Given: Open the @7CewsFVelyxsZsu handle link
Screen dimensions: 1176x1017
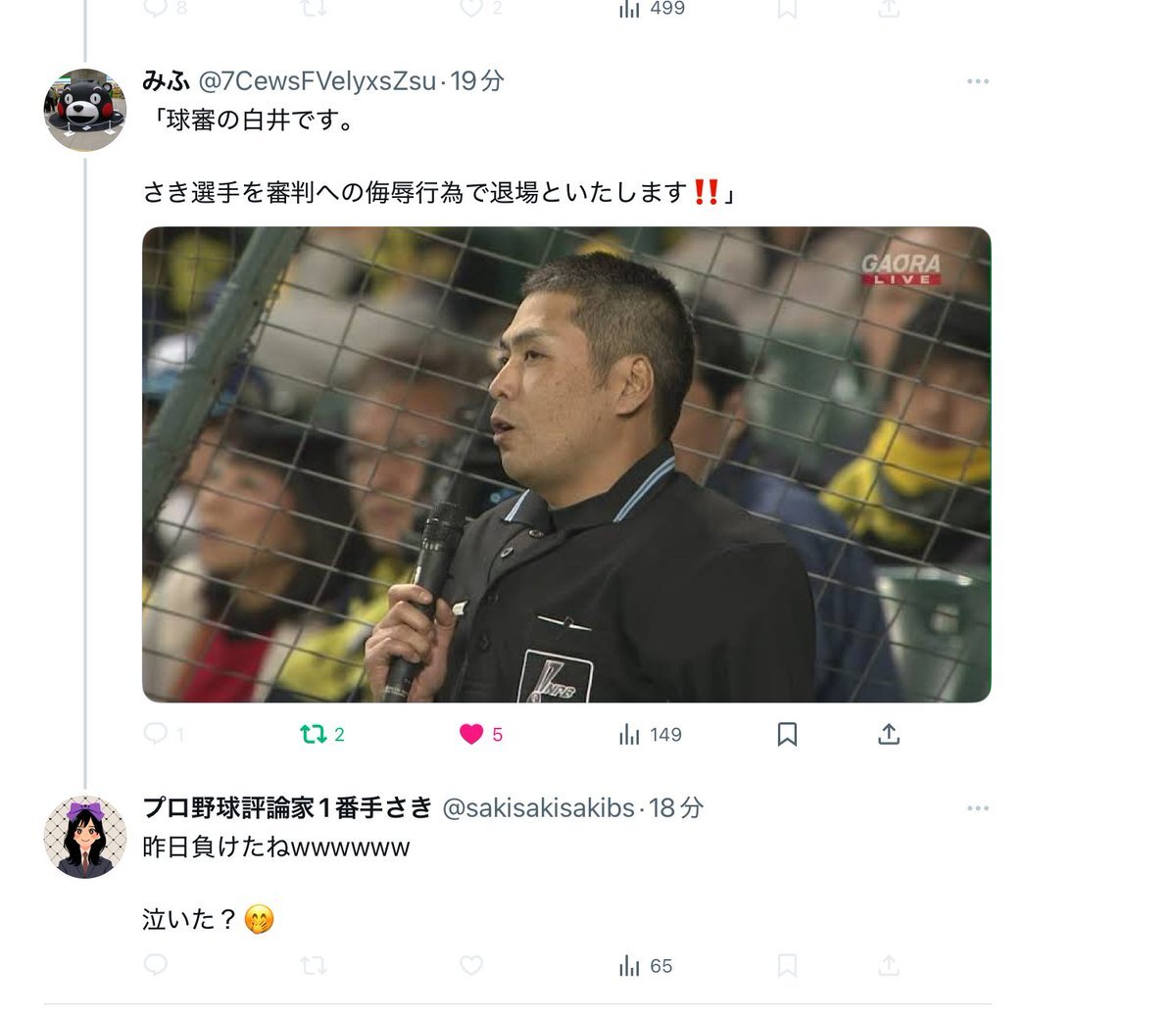Looking at the screenshot, I should click(318, 80).
